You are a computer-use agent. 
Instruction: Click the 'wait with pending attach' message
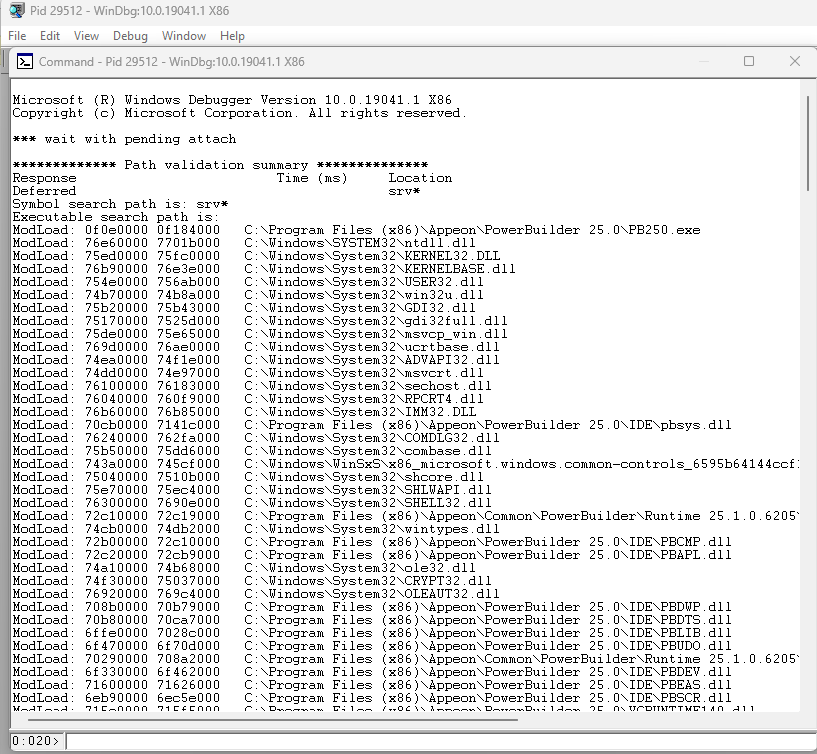point(124,139)
